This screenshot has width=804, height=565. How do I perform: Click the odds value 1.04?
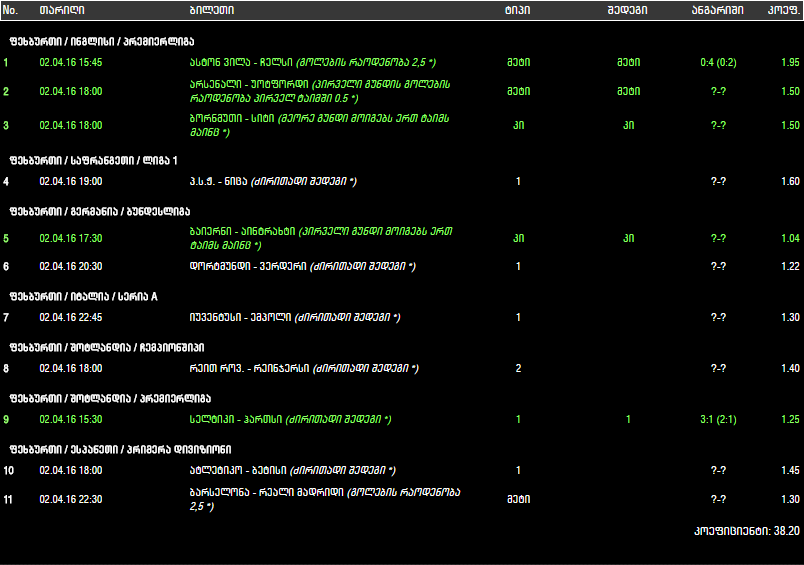tap(790, 238)
